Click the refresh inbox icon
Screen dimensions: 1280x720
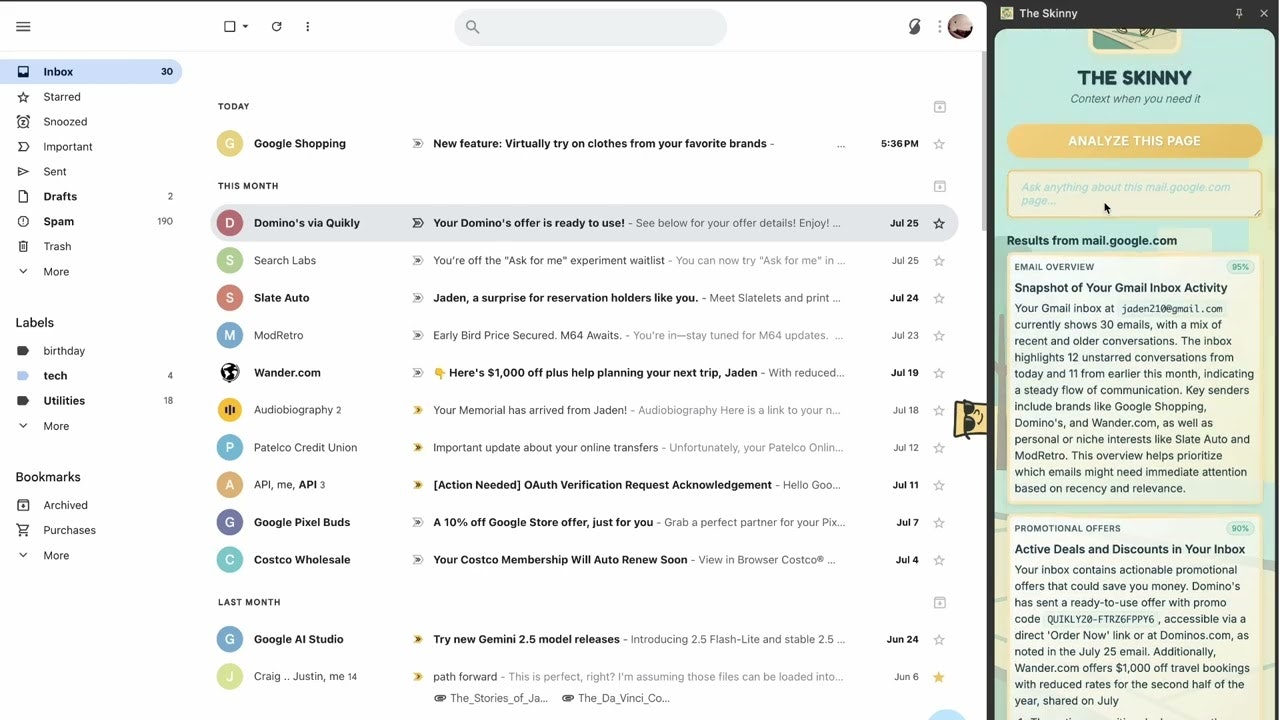(277, 27)
